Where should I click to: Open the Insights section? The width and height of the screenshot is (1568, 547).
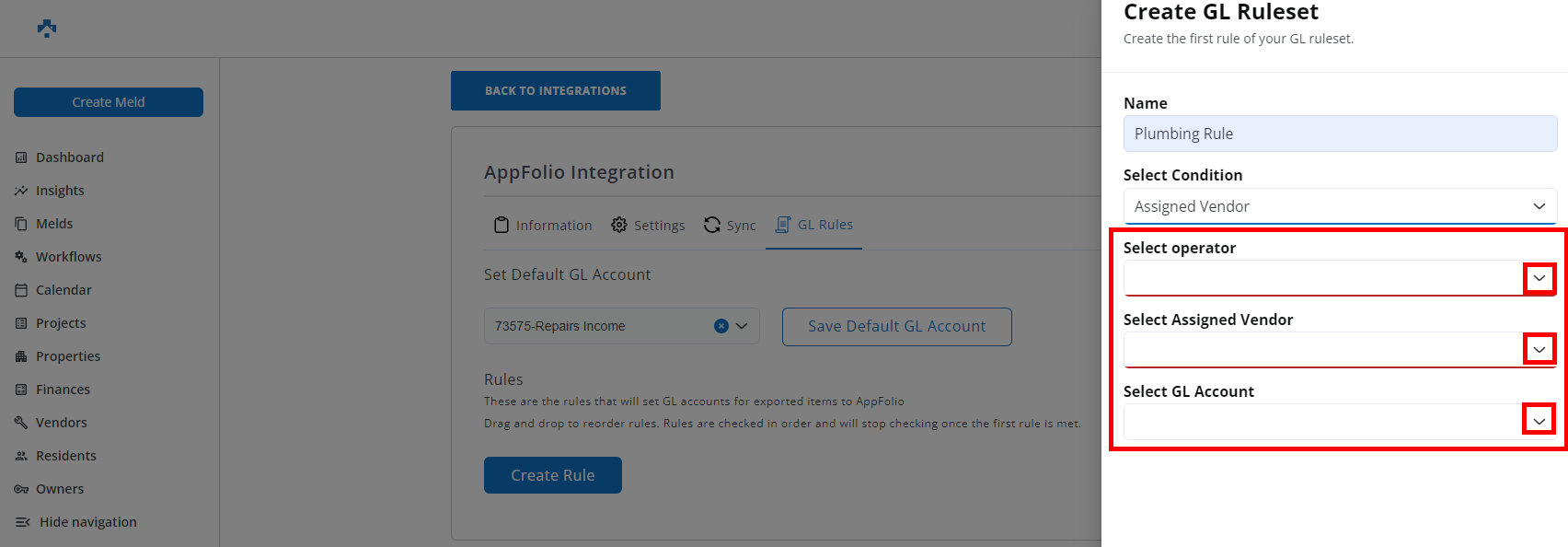60,191
